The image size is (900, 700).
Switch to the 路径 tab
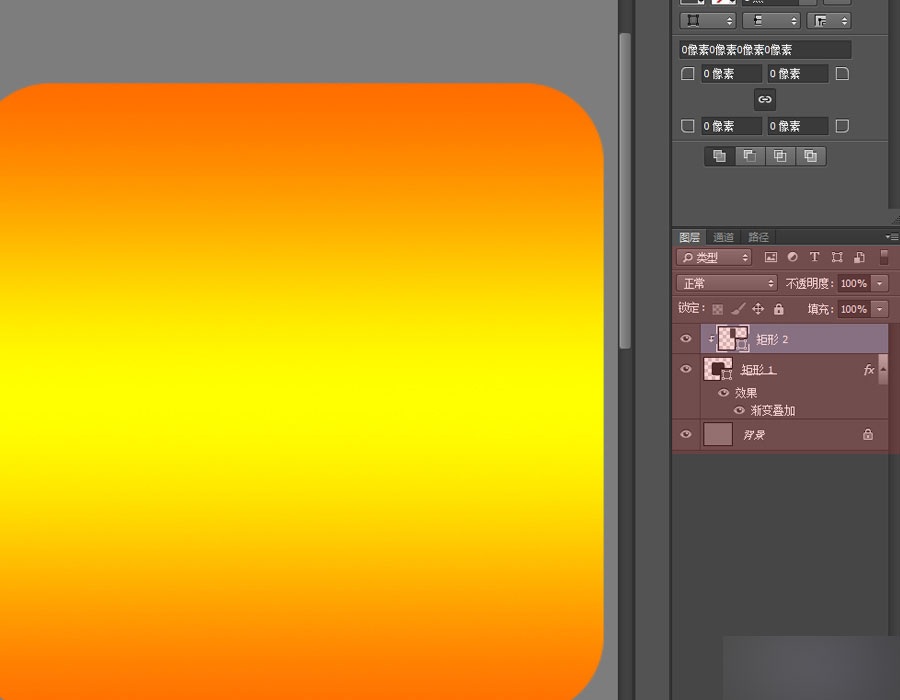[758, 237]
